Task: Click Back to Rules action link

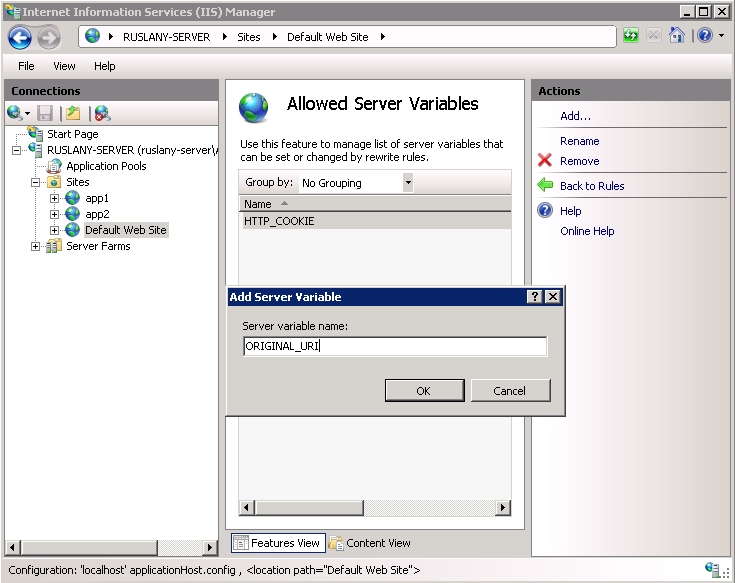Action: (x=592, y=186)
